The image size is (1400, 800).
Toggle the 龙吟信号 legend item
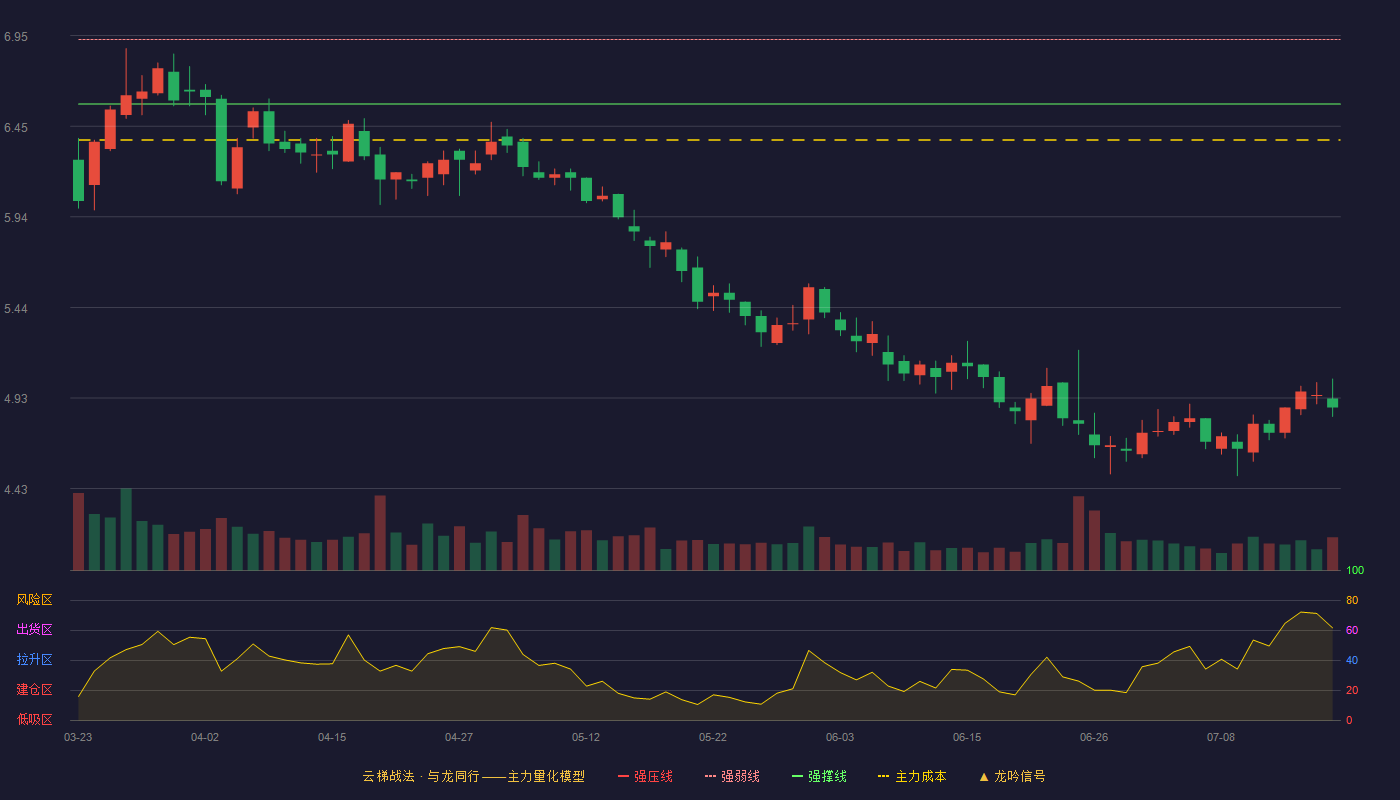(1012, 776)
